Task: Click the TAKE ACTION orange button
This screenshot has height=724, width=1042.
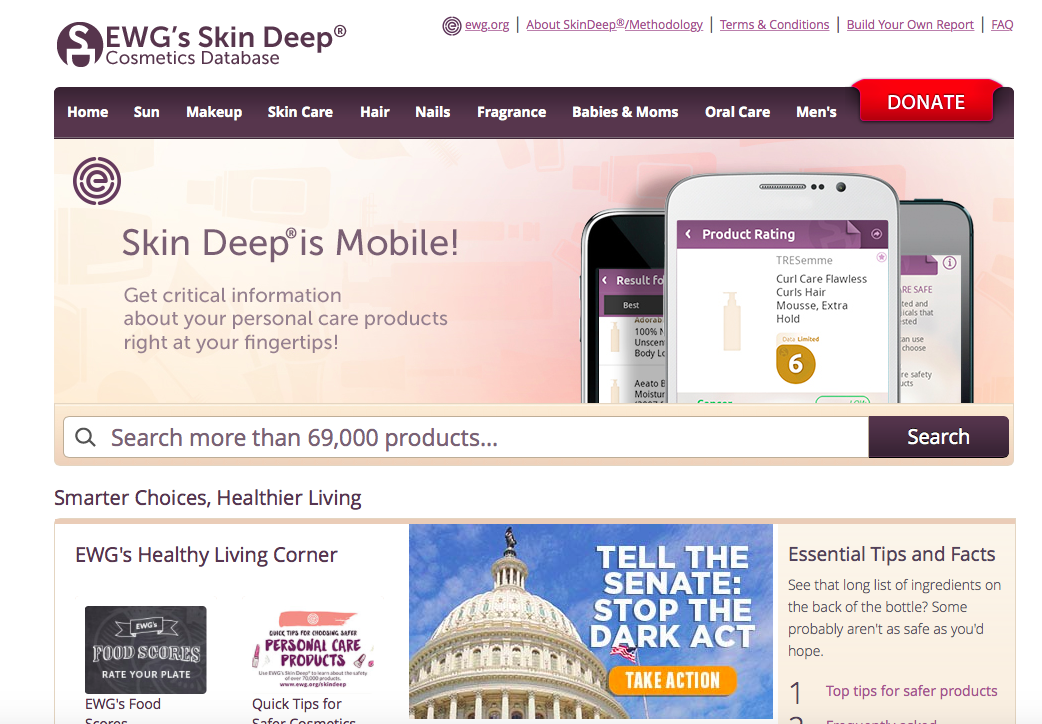Action: pos(673,680)
